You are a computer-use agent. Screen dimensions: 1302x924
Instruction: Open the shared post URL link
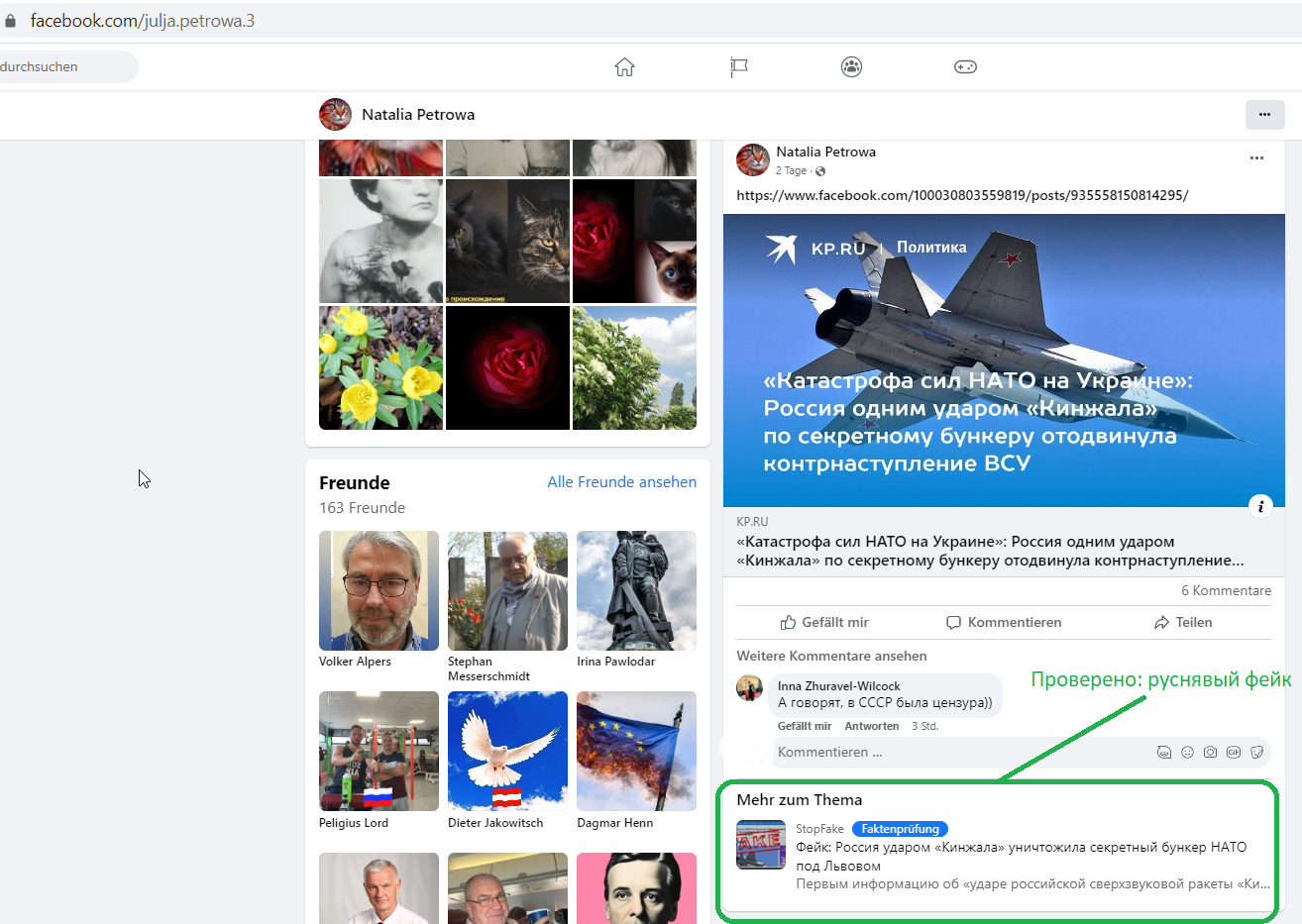point(962,195)
